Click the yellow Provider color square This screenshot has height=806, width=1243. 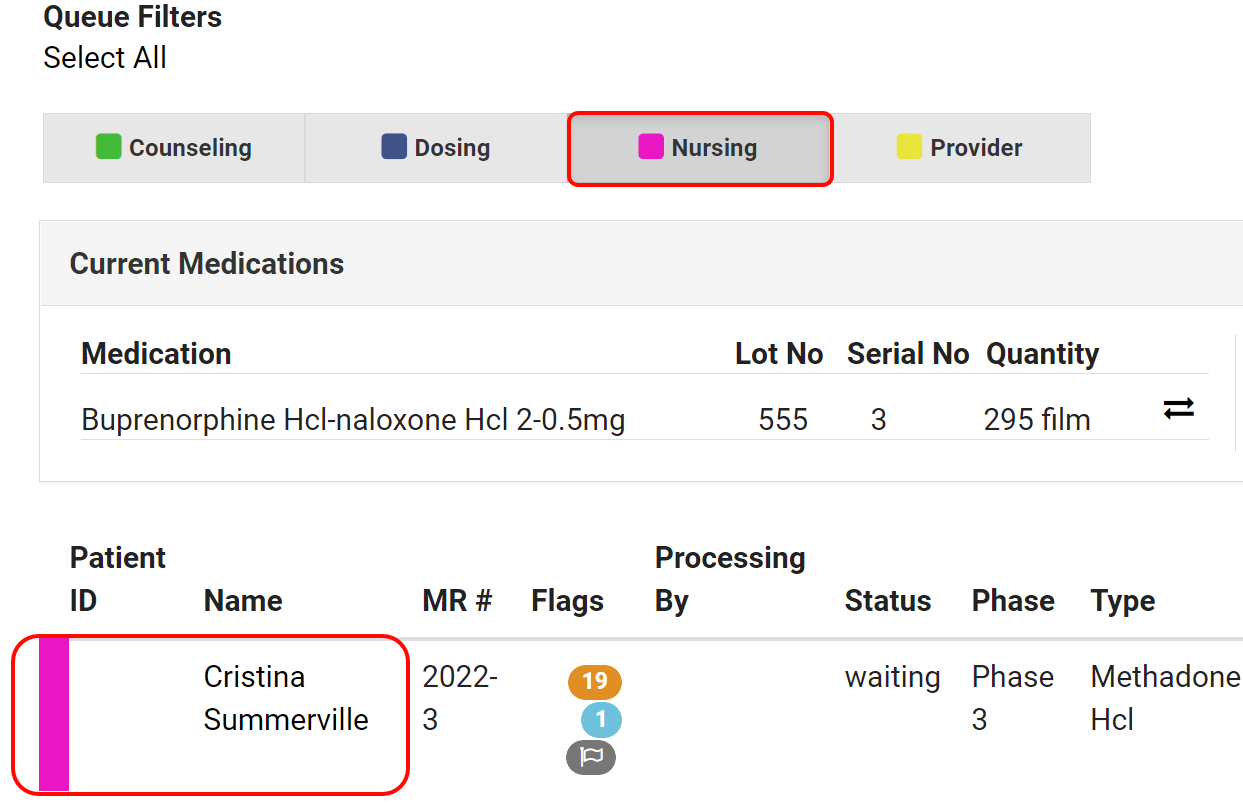coord(909,148)
